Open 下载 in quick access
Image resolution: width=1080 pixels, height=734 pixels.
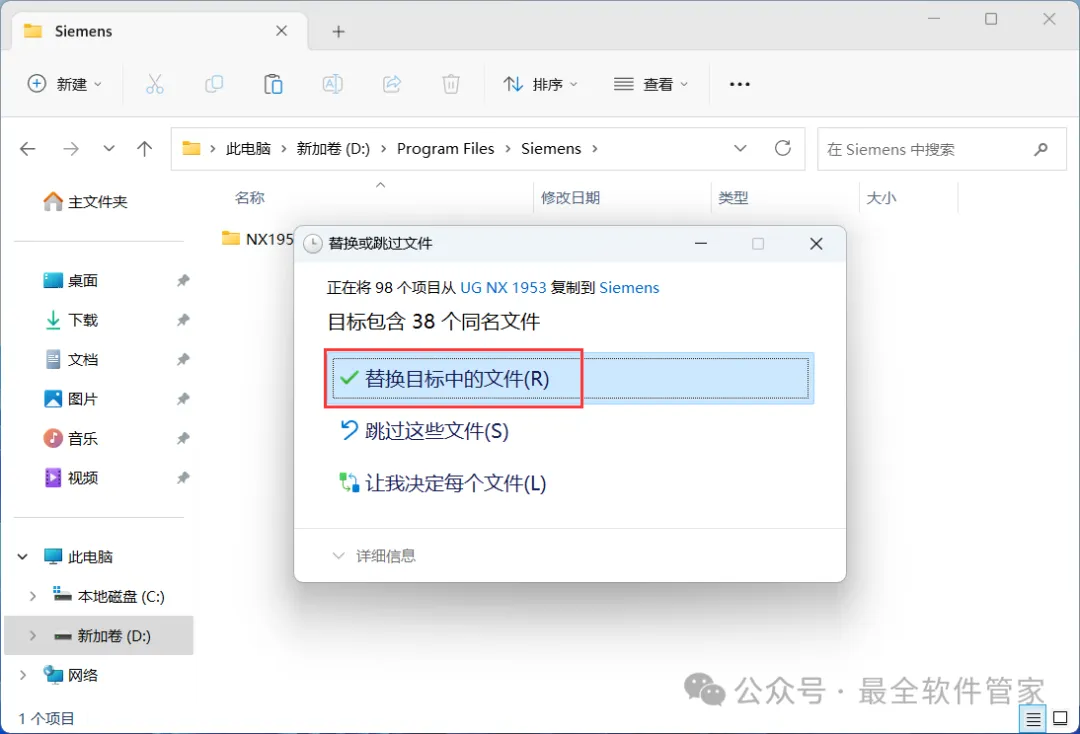[71, 320]
